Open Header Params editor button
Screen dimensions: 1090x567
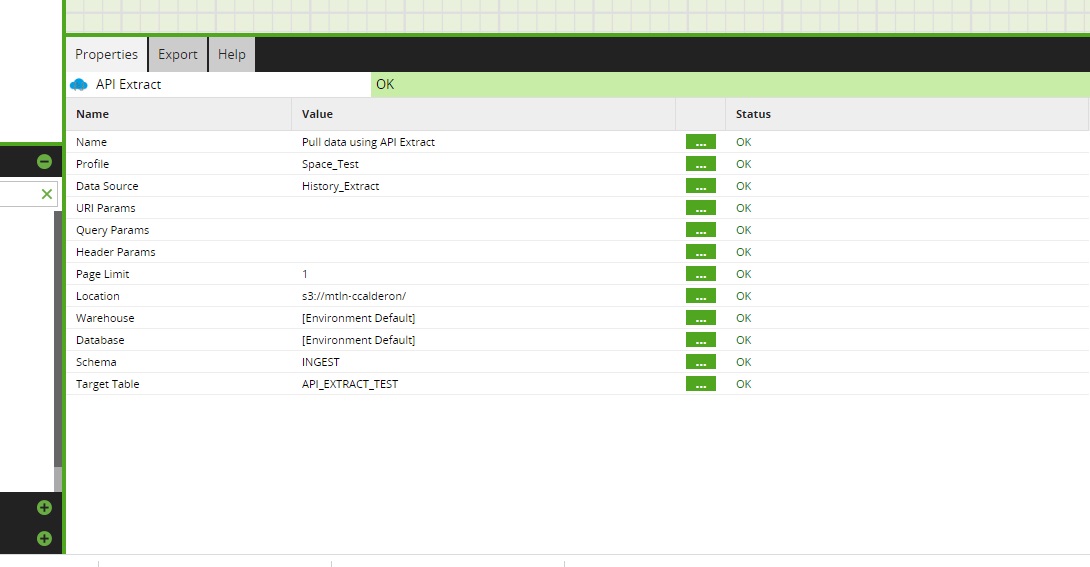pos(700,252)
